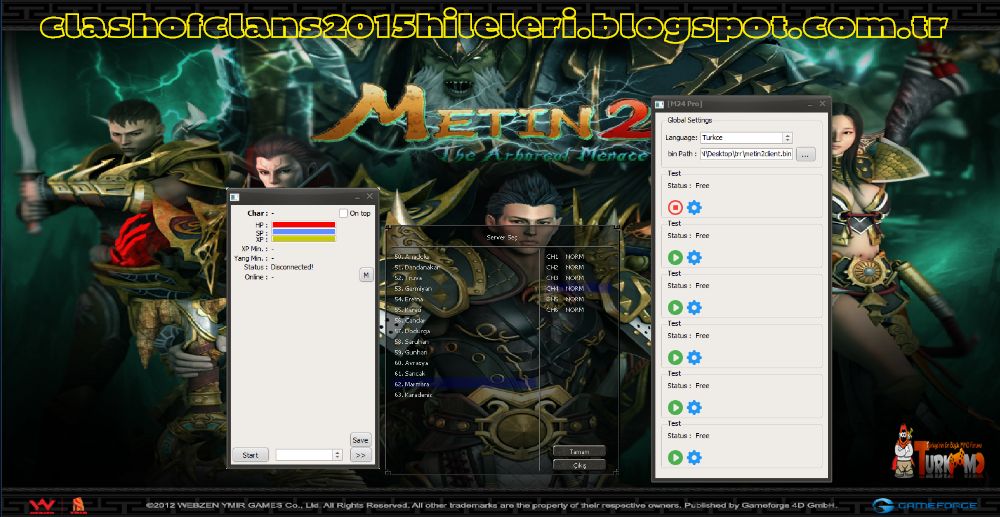Start the second Test slot with play icon

[675, 258]
